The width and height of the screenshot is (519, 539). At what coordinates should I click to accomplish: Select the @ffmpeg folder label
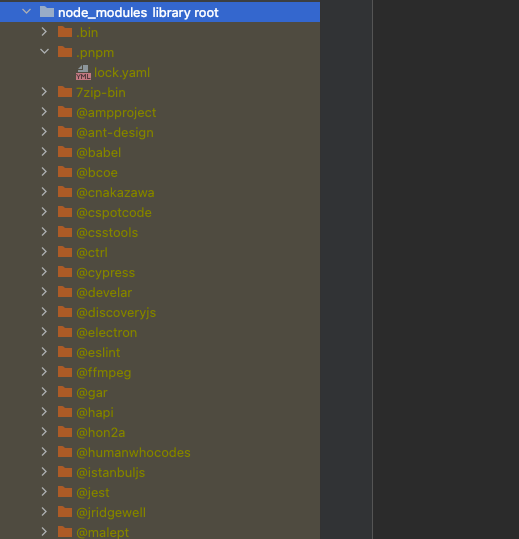click(x=104, y=373)
